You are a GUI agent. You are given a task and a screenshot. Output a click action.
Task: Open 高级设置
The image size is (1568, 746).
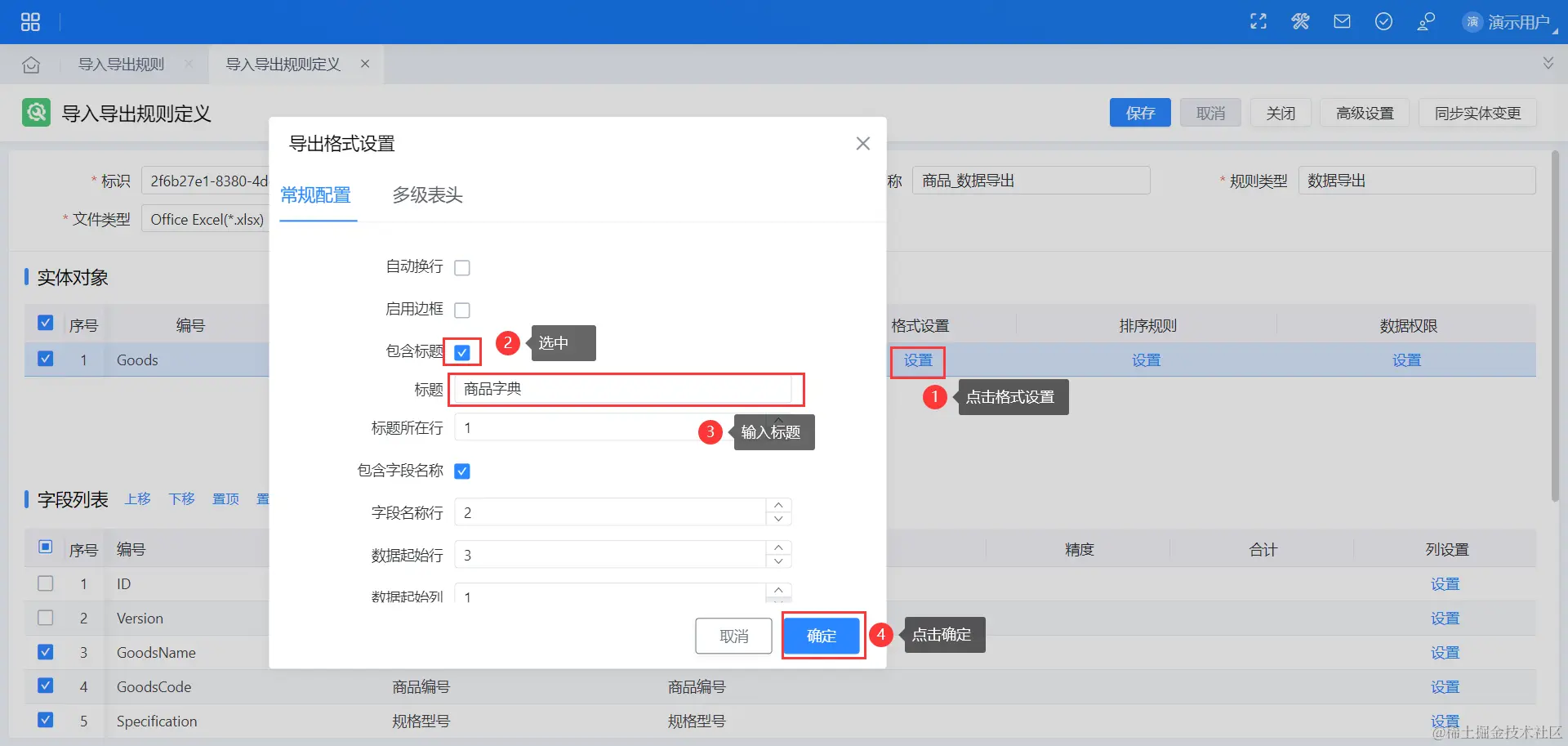click(1365, 113)
